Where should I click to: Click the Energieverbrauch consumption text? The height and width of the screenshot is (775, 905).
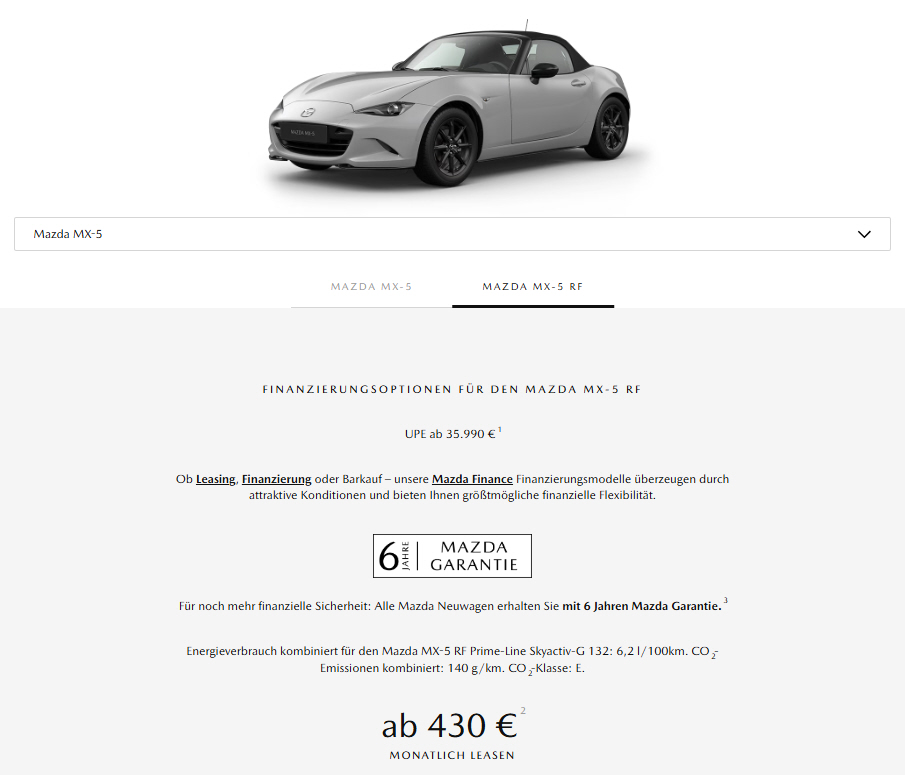pos(452,660)
